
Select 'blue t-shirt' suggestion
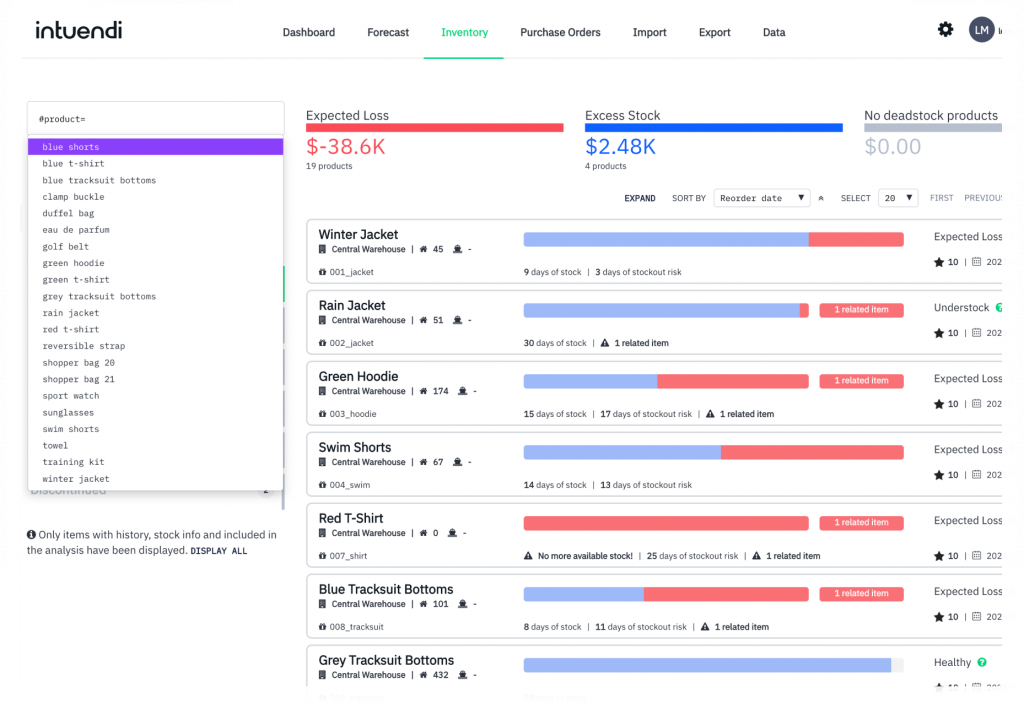pyautogui.click(x=155, y=163)
